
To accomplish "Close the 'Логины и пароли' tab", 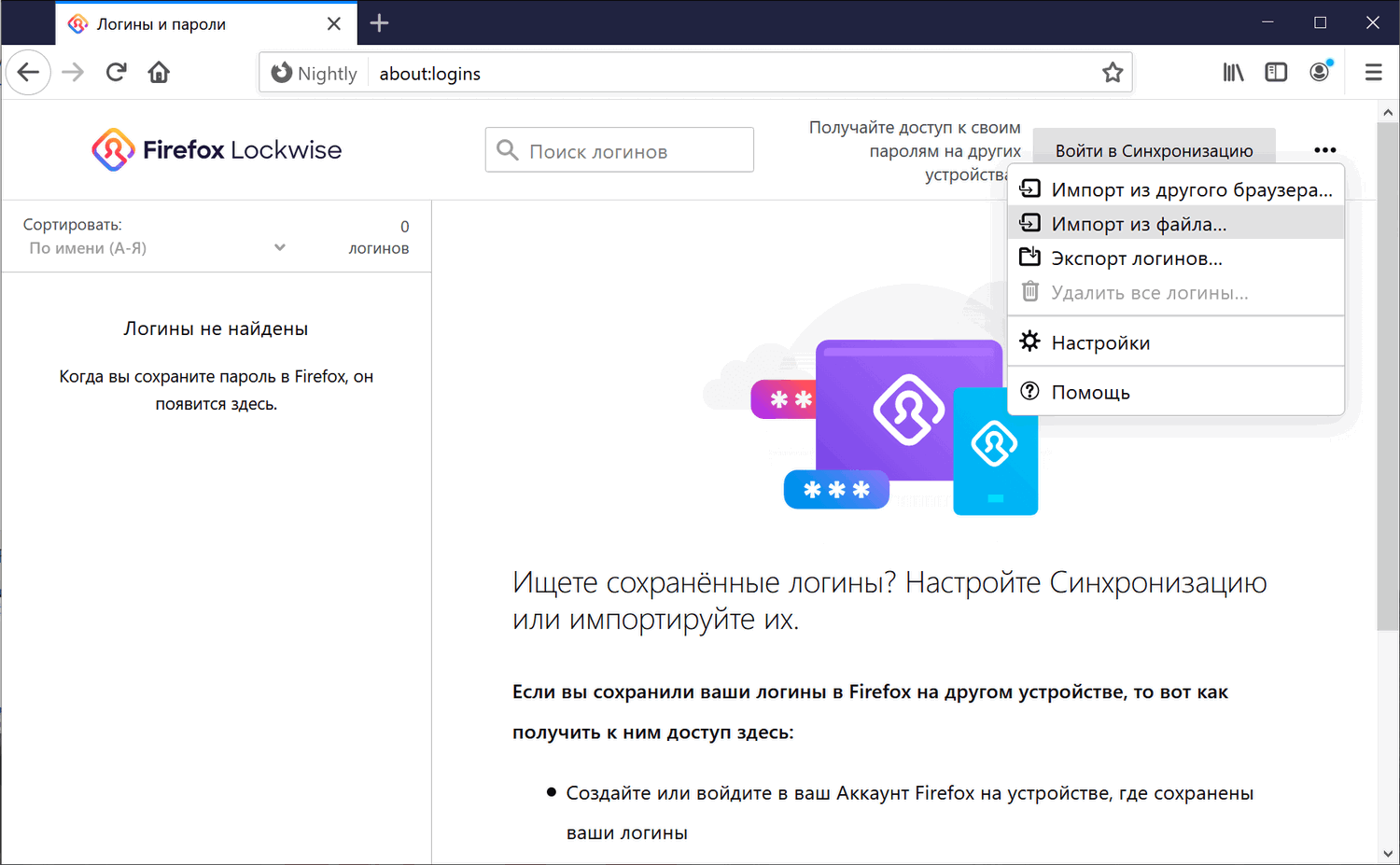I will pos(334,23).
